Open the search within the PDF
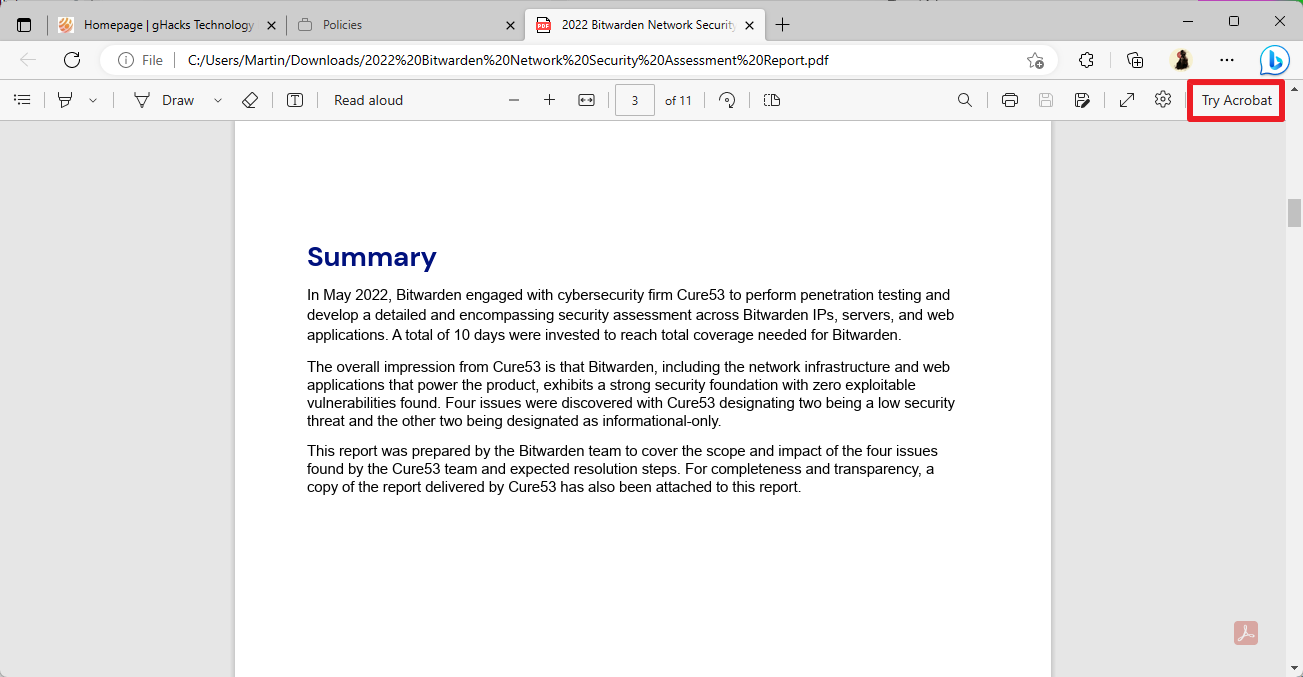 tap(964, 99)
